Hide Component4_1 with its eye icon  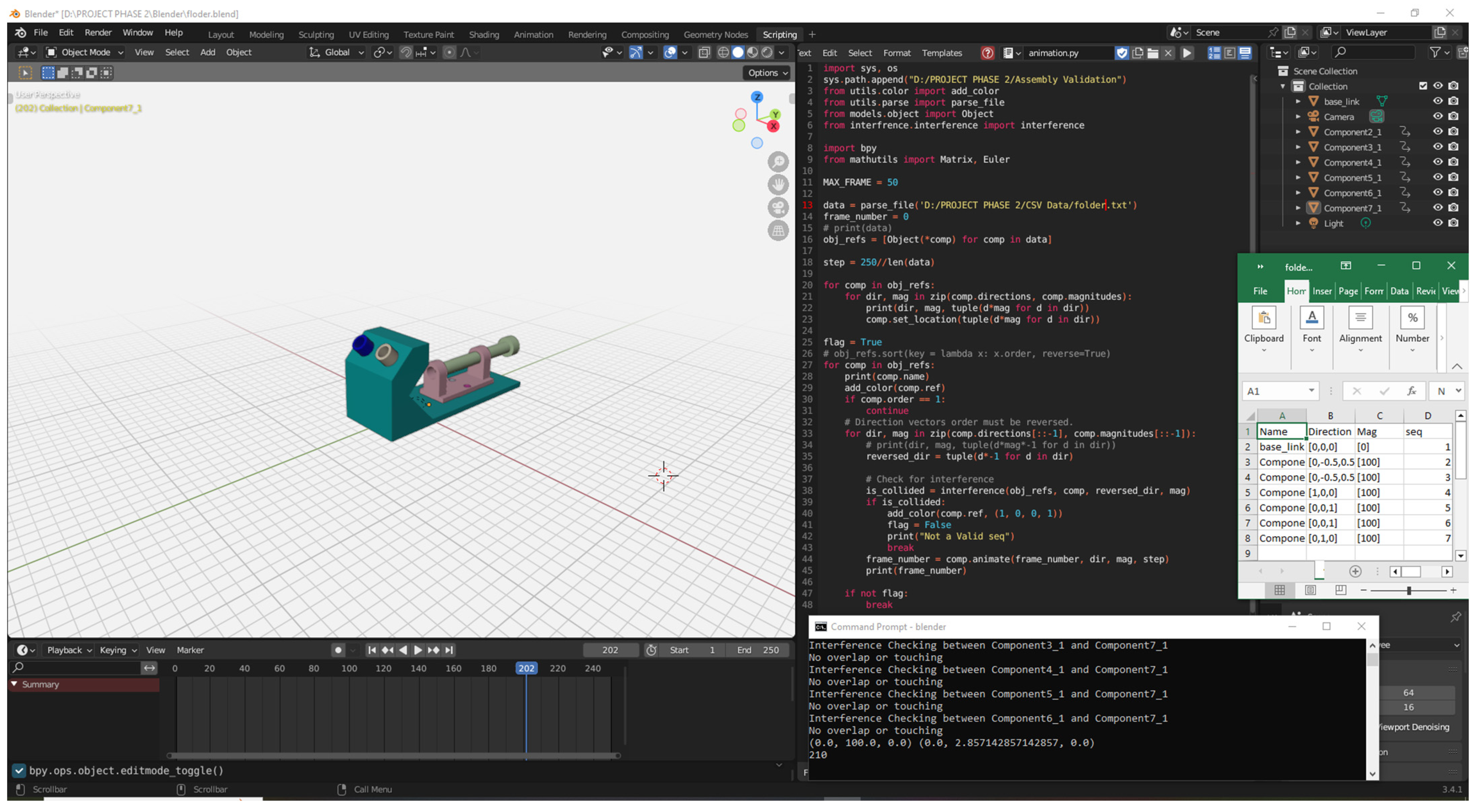point(1437,162)
